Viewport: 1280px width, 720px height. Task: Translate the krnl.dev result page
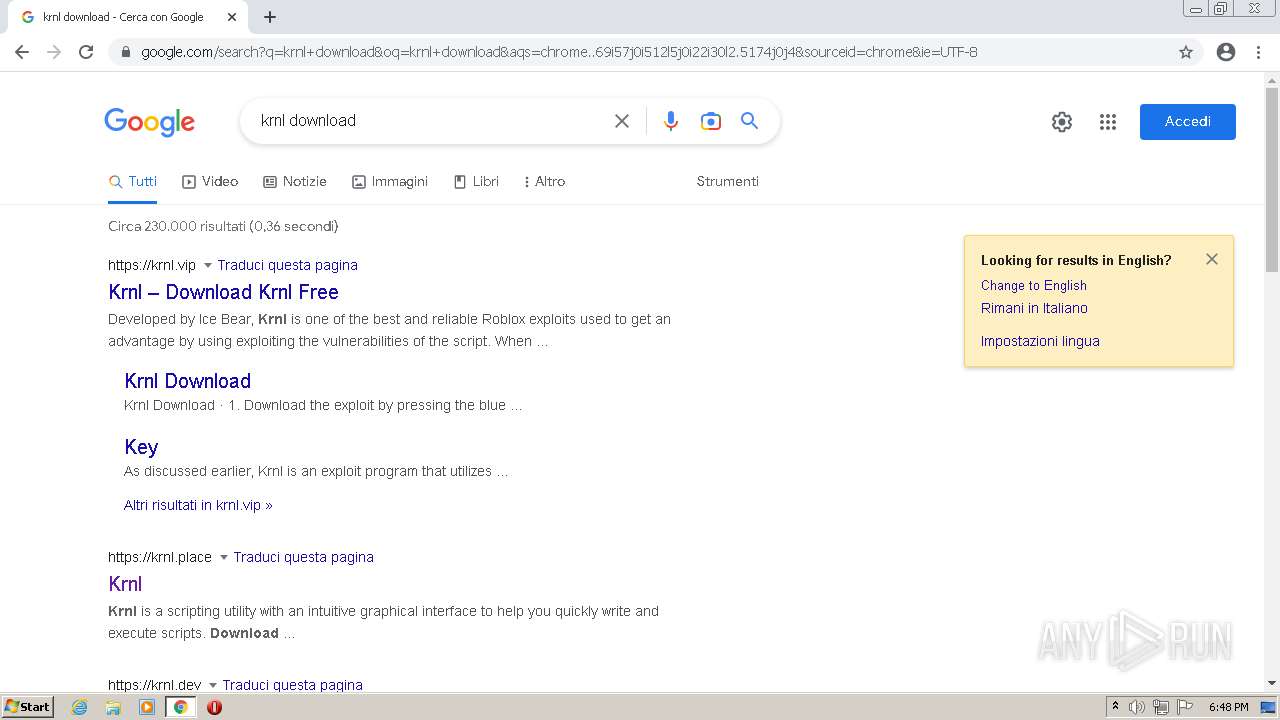(292, 685)
